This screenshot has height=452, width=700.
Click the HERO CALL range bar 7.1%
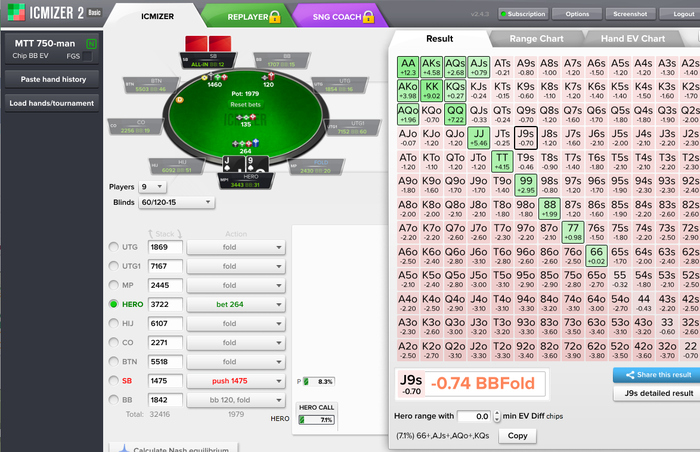[317, 420]
